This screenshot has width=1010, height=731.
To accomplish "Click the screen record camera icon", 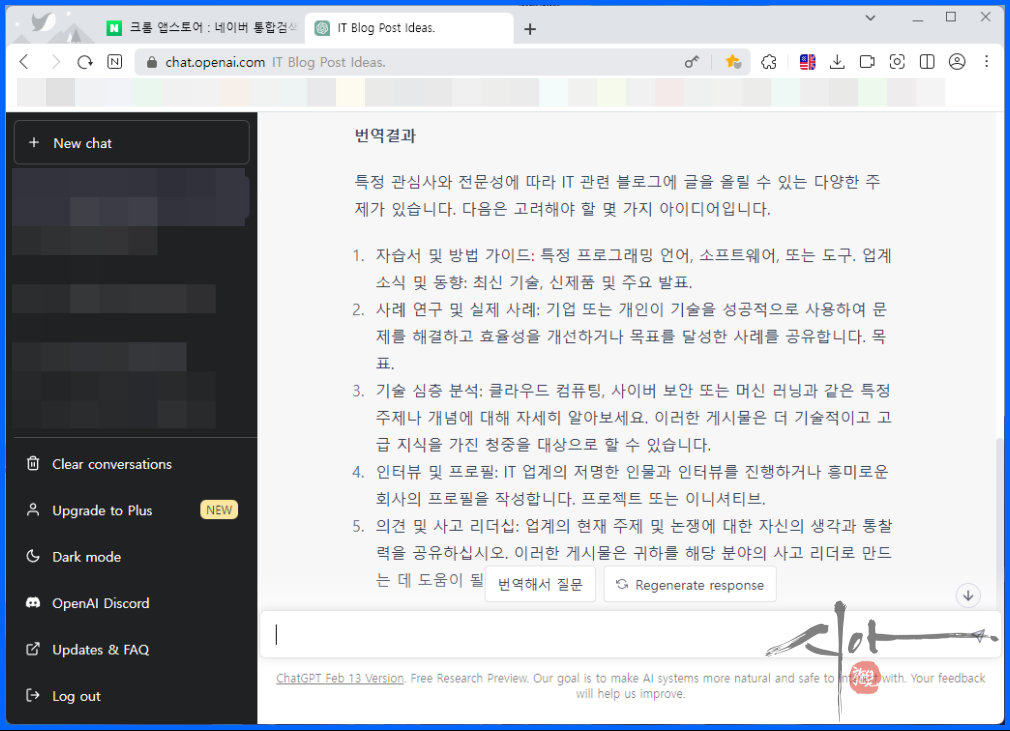I will point(867,62).
